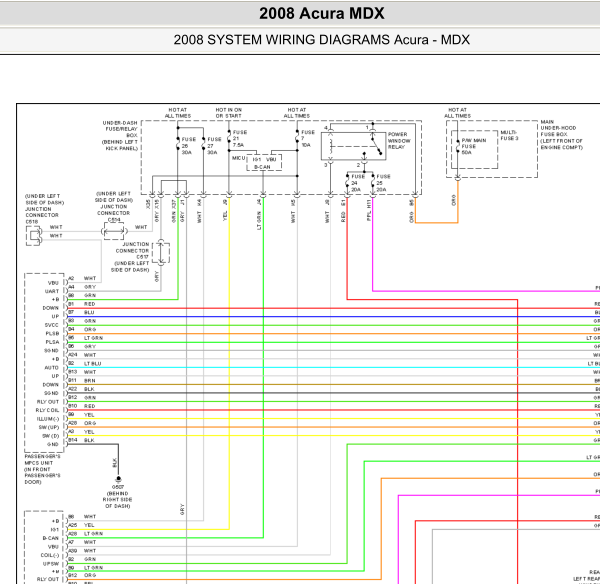Click the FUSE 7 10A label

click(308, 139)
